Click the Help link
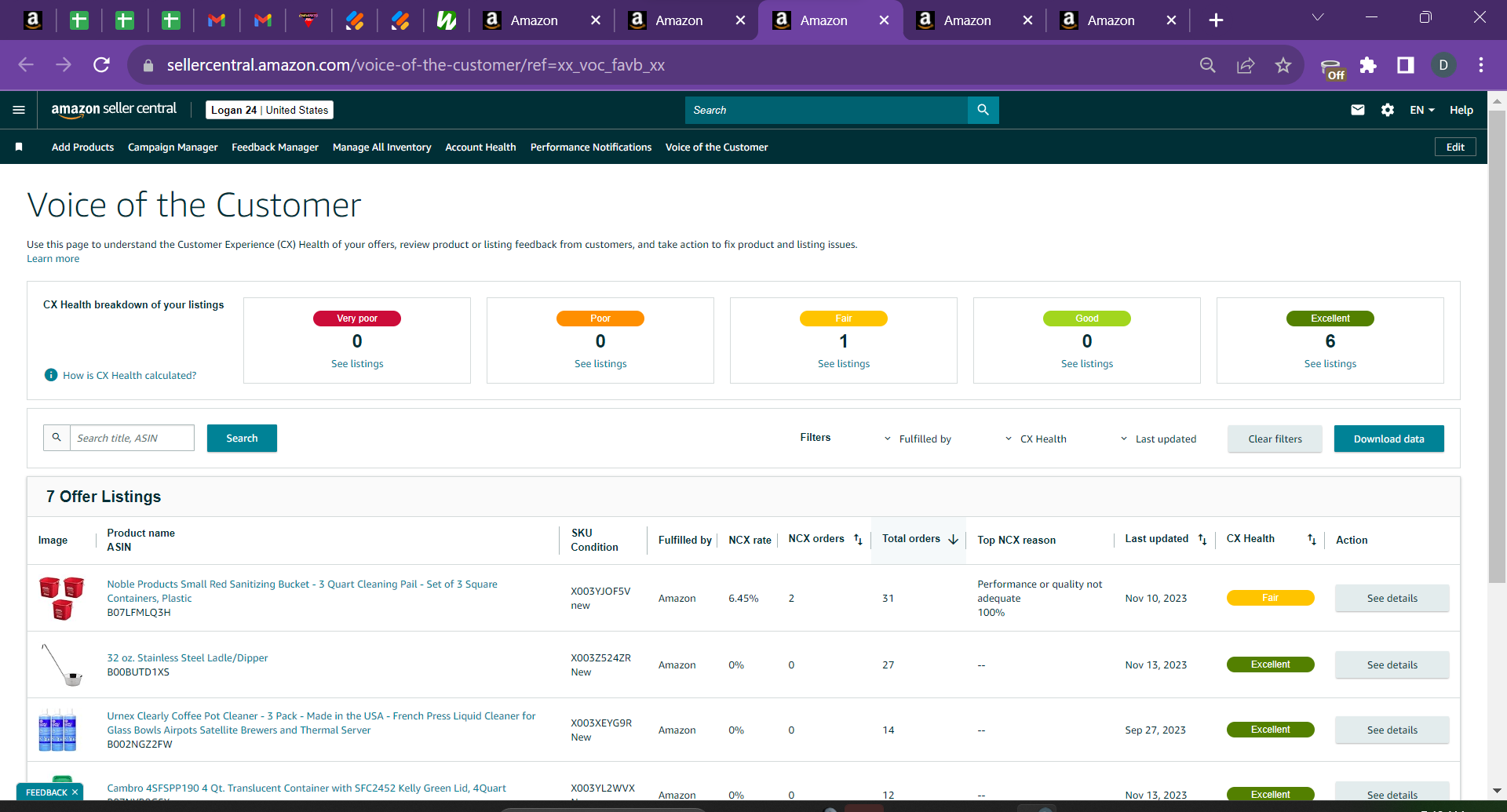Viewport: 1507px width, 812px height. 1461,110
